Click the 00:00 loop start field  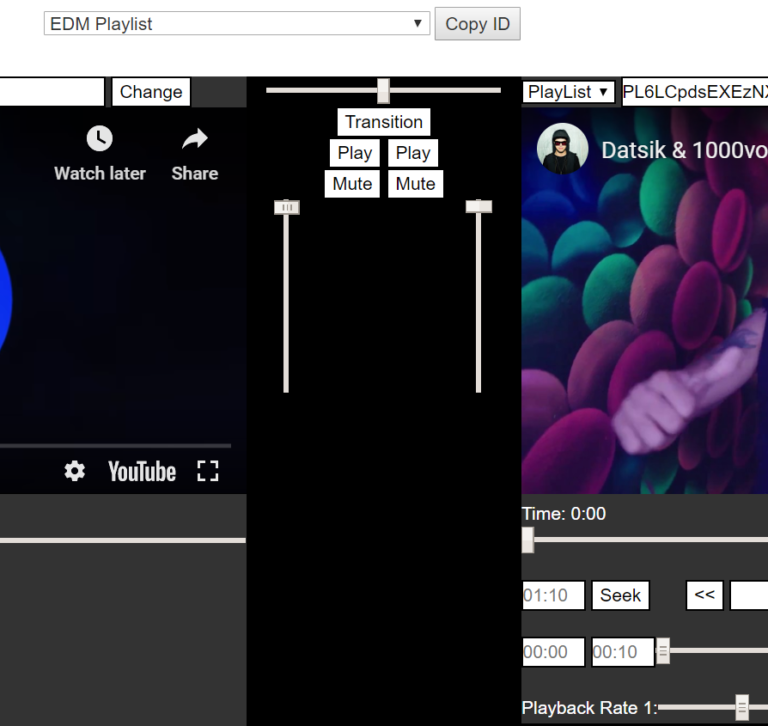(x=553, y=652)
